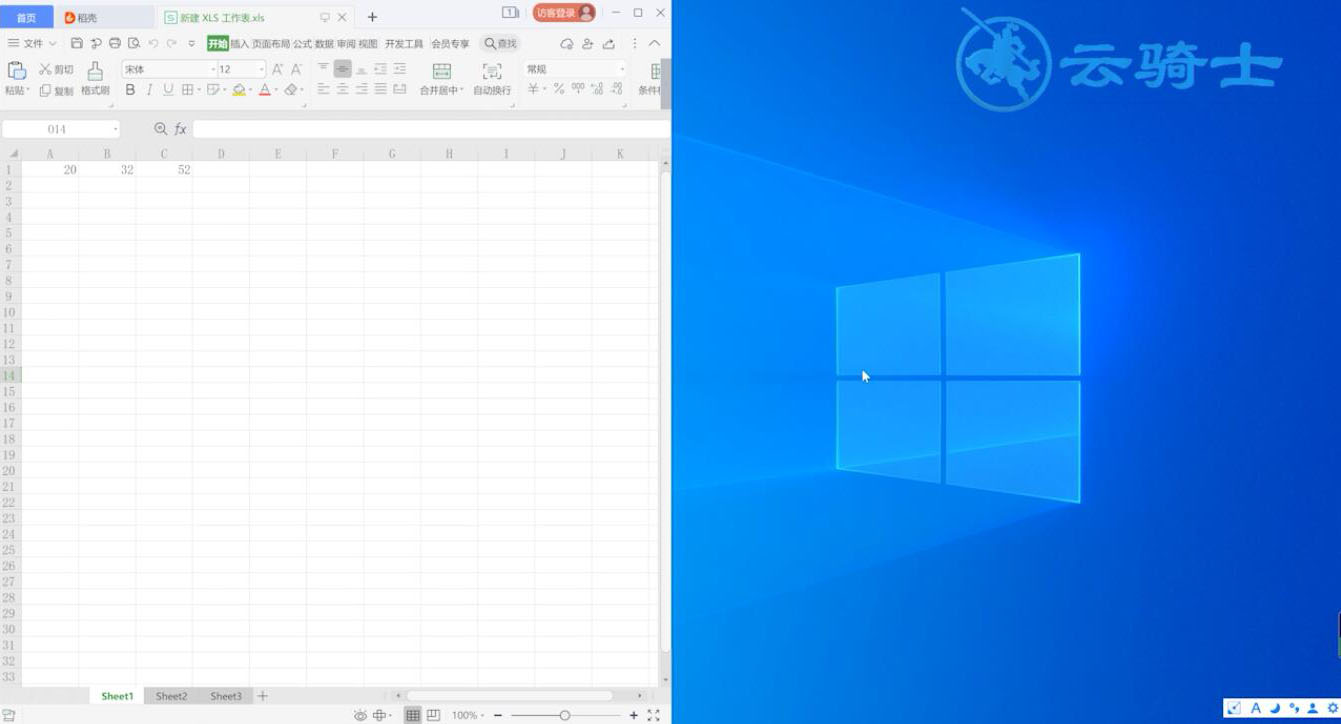
Task: Decrease the font size with the smaller A icon
Action: [296, 69]
